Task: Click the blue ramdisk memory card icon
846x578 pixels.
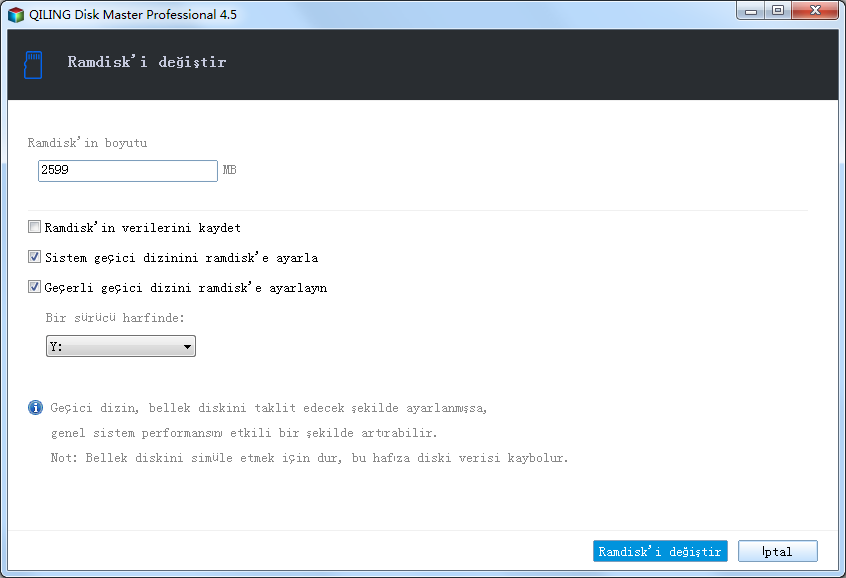Action: [x=33, y=65]
